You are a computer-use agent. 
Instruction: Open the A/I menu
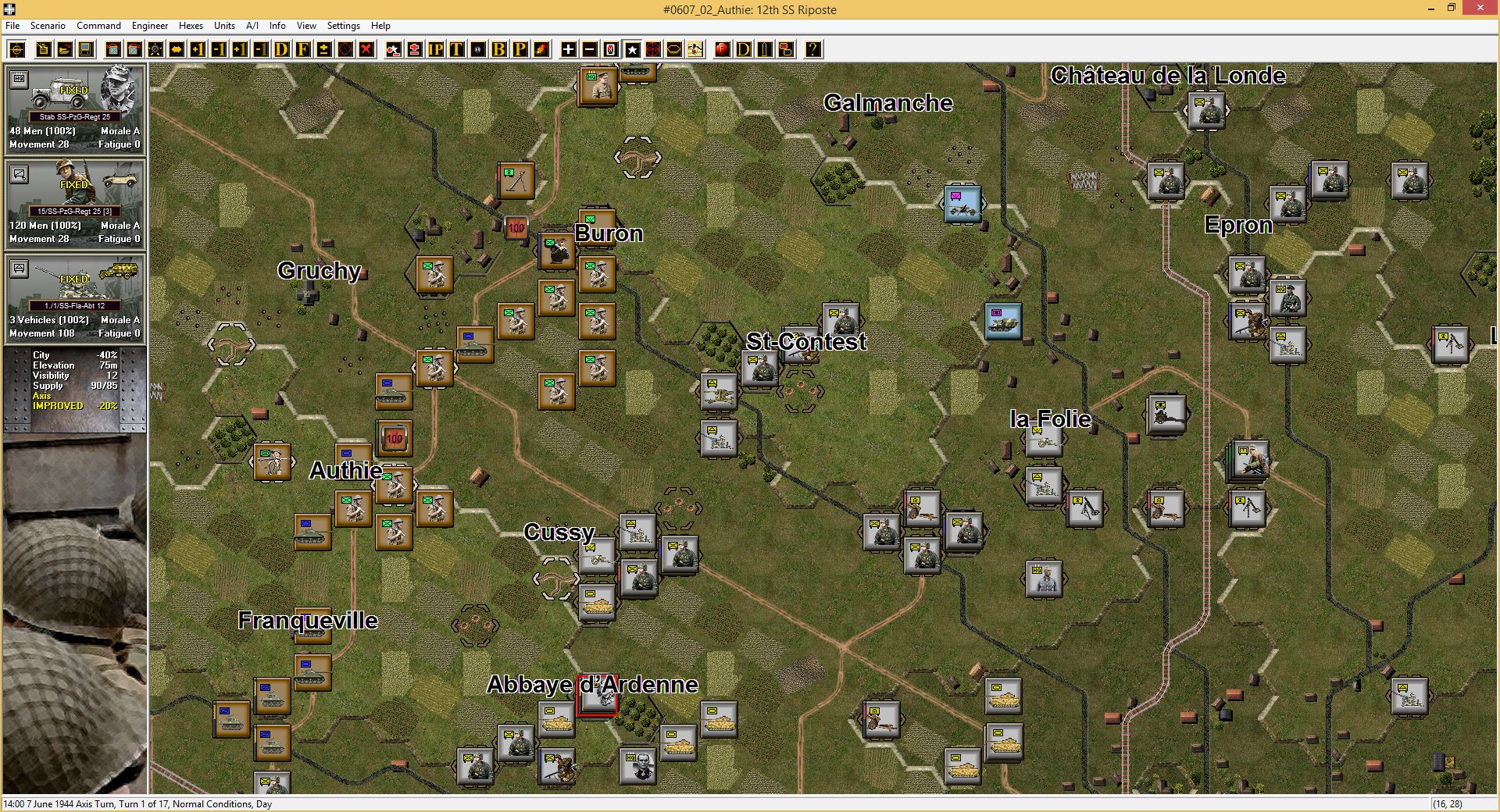click(252, 26)
